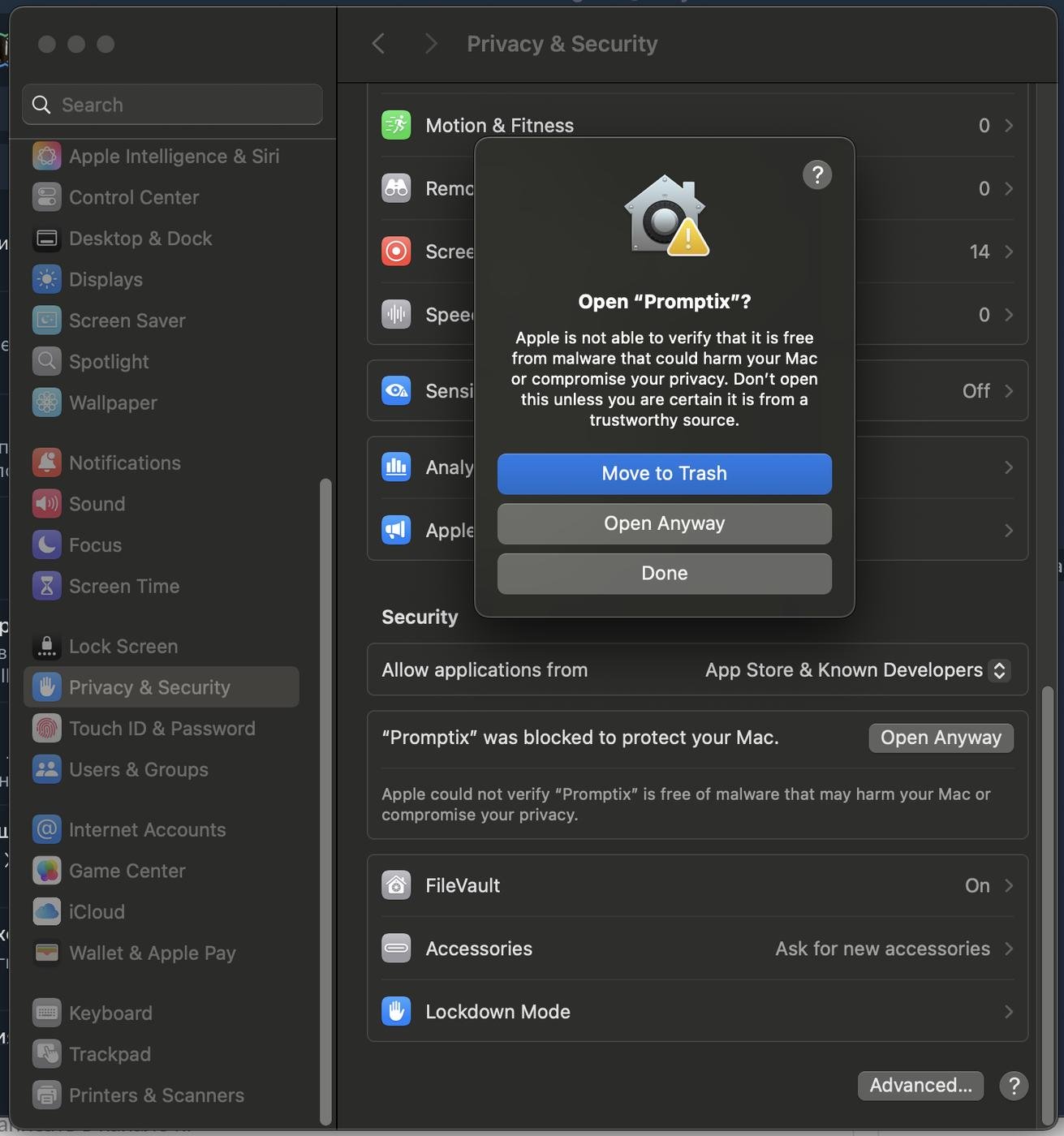Click the iCloud cloud icon
This screenshot has height=1136, width=1064.
[46, 912]
